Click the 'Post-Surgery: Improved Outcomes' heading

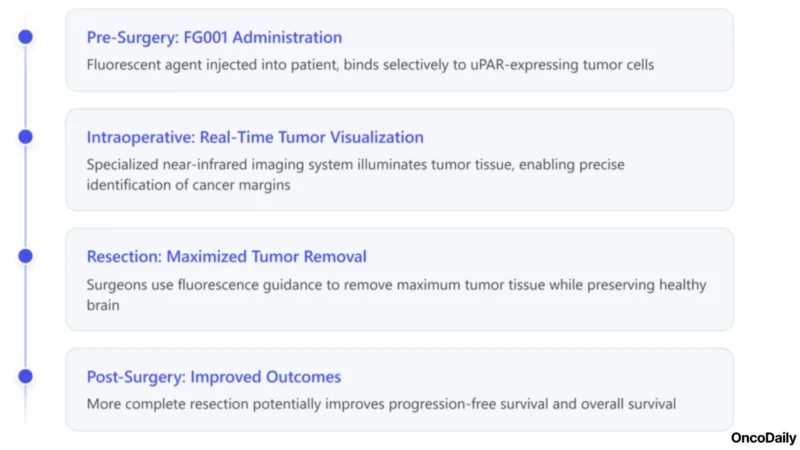[x=214, y=377]
